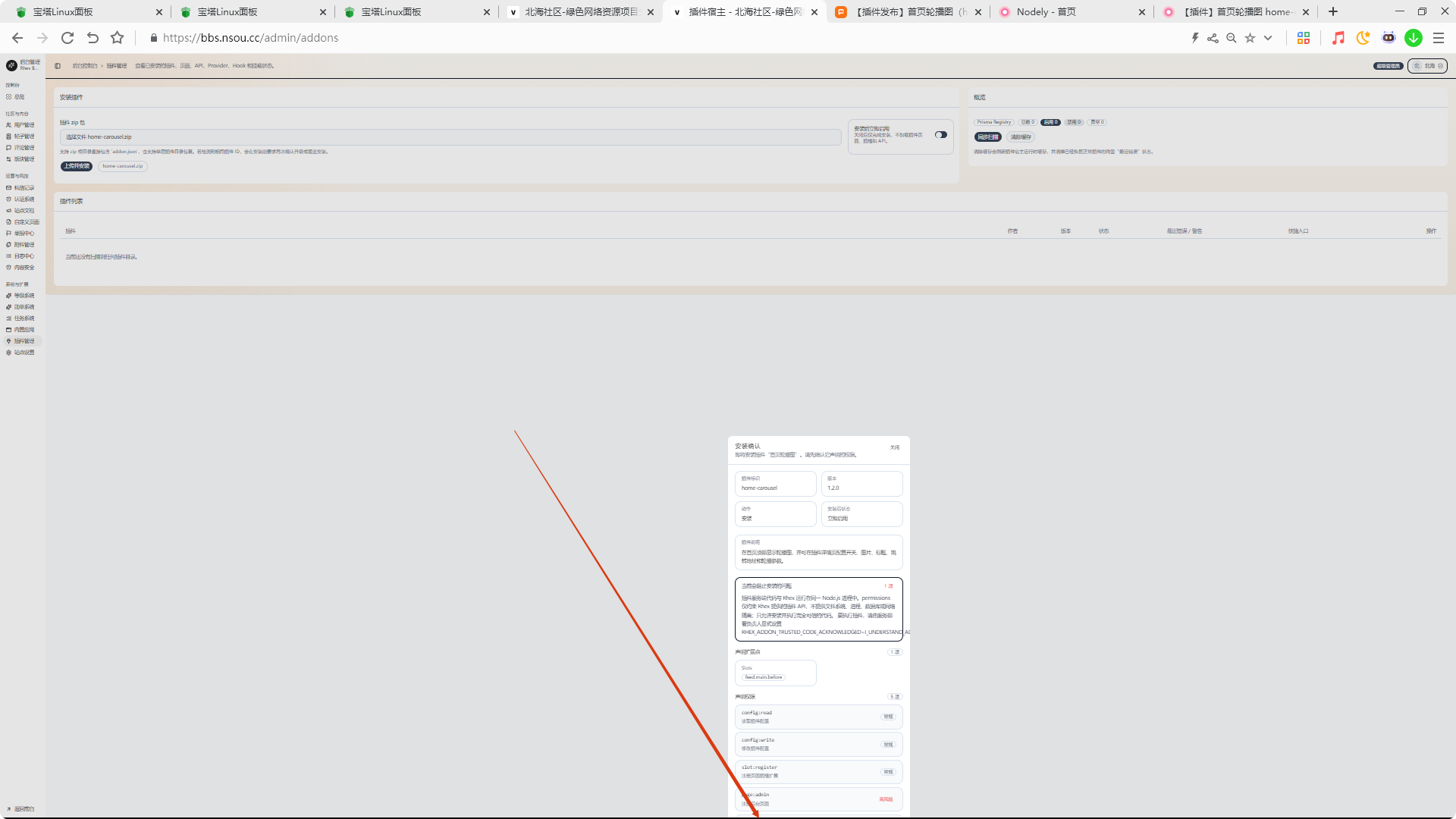Click the slot:register permission row
The width and height of the screenshot is (1456, 819).
click(x=819, y=772)
